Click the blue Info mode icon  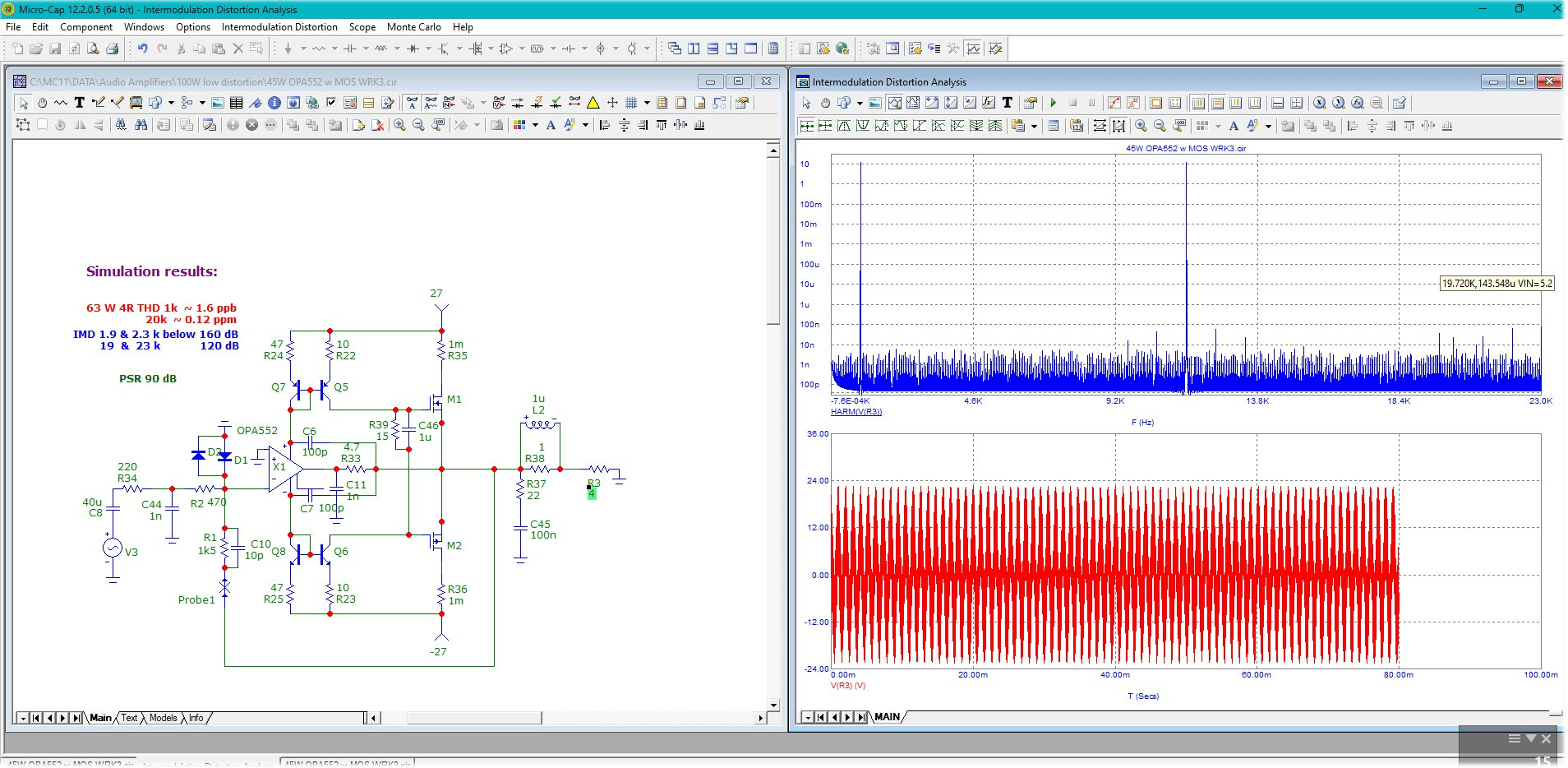tap(274, 103)
